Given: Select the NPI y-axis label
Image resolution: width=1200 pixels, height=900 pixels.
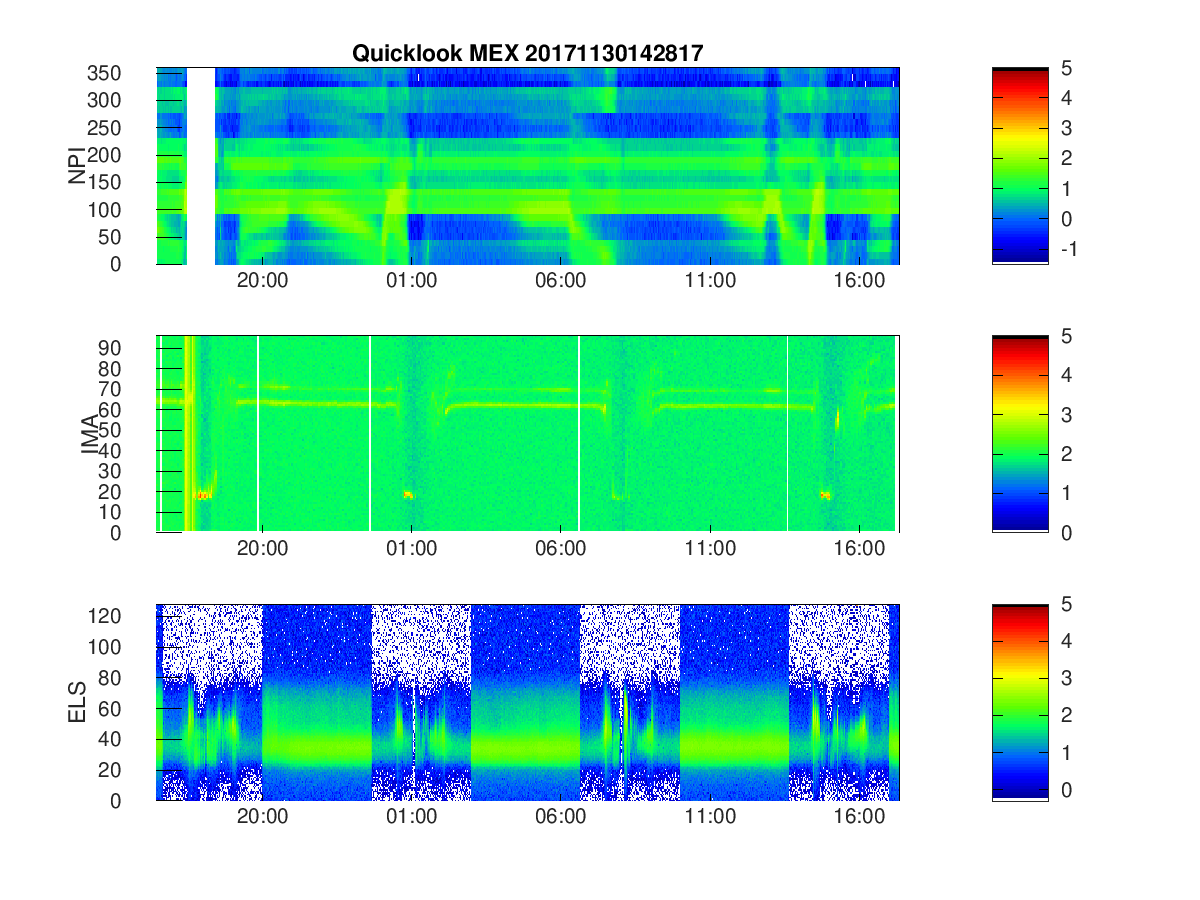Looking at the screenshot, I should [x=77, y=166].
